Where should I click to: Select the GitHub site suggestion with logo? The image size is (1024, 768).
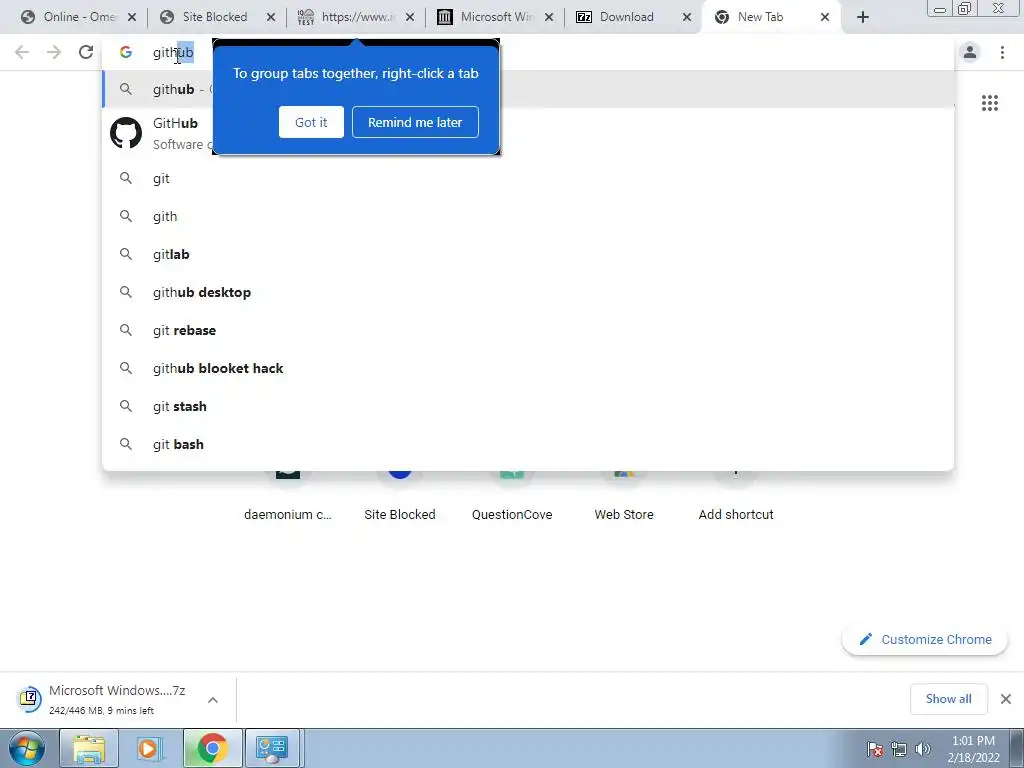(528, 133)
